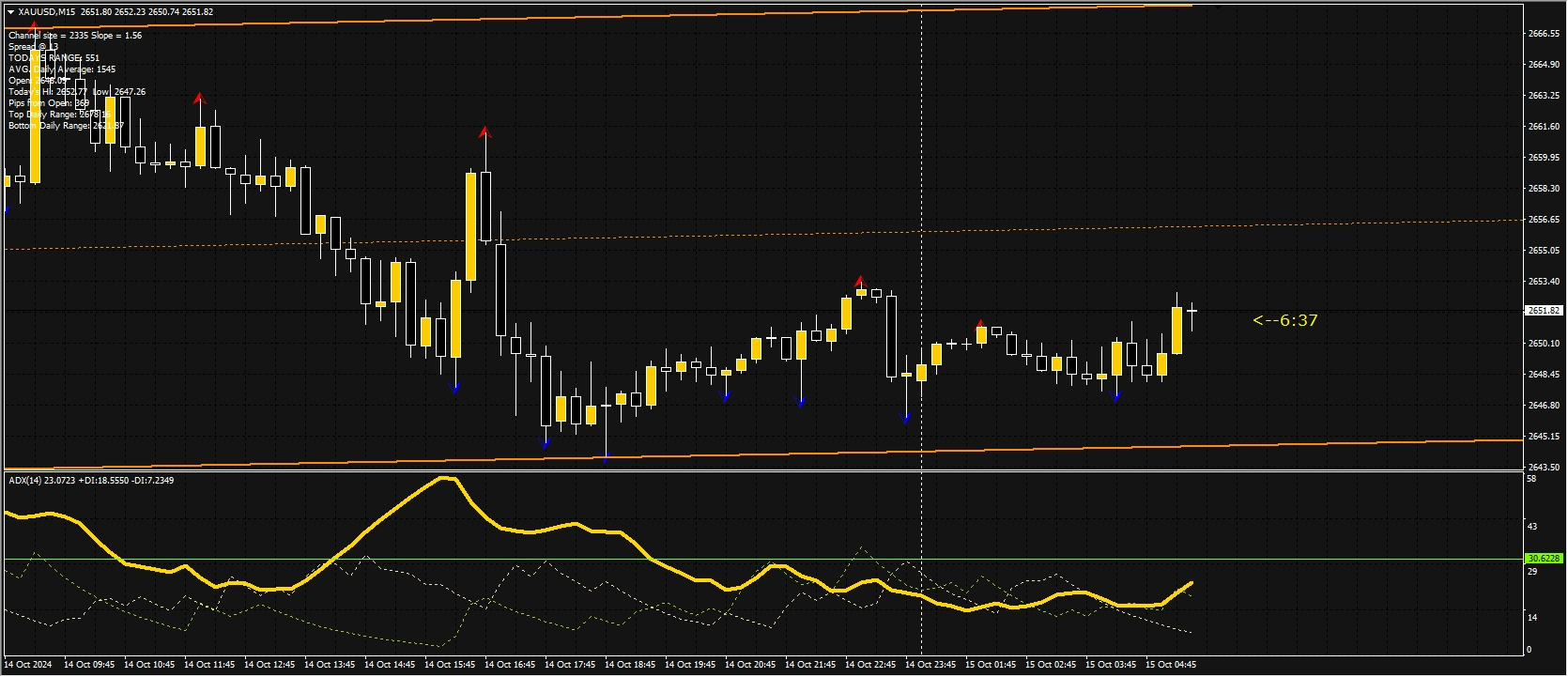1568x677 pixels.
Task: Select the blue arrow below the 20:45 candle
Action: pos(726,397)
